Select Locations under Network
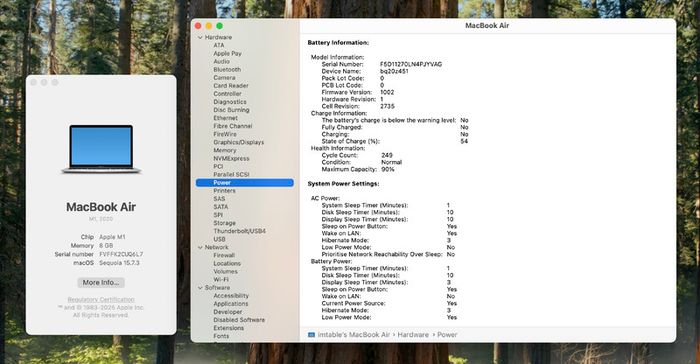This screenshot has width=700, height=364. (227, 264)
